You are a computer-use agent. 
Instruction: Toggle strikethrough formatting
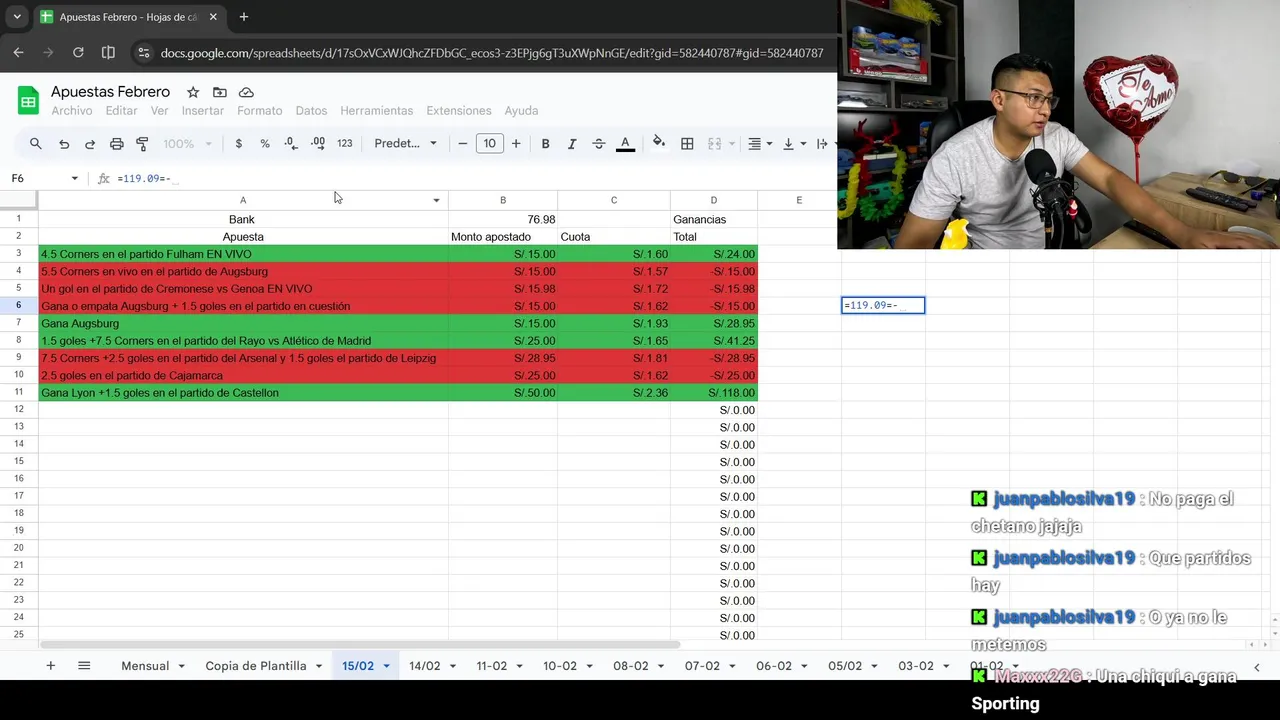click(598, 144)
